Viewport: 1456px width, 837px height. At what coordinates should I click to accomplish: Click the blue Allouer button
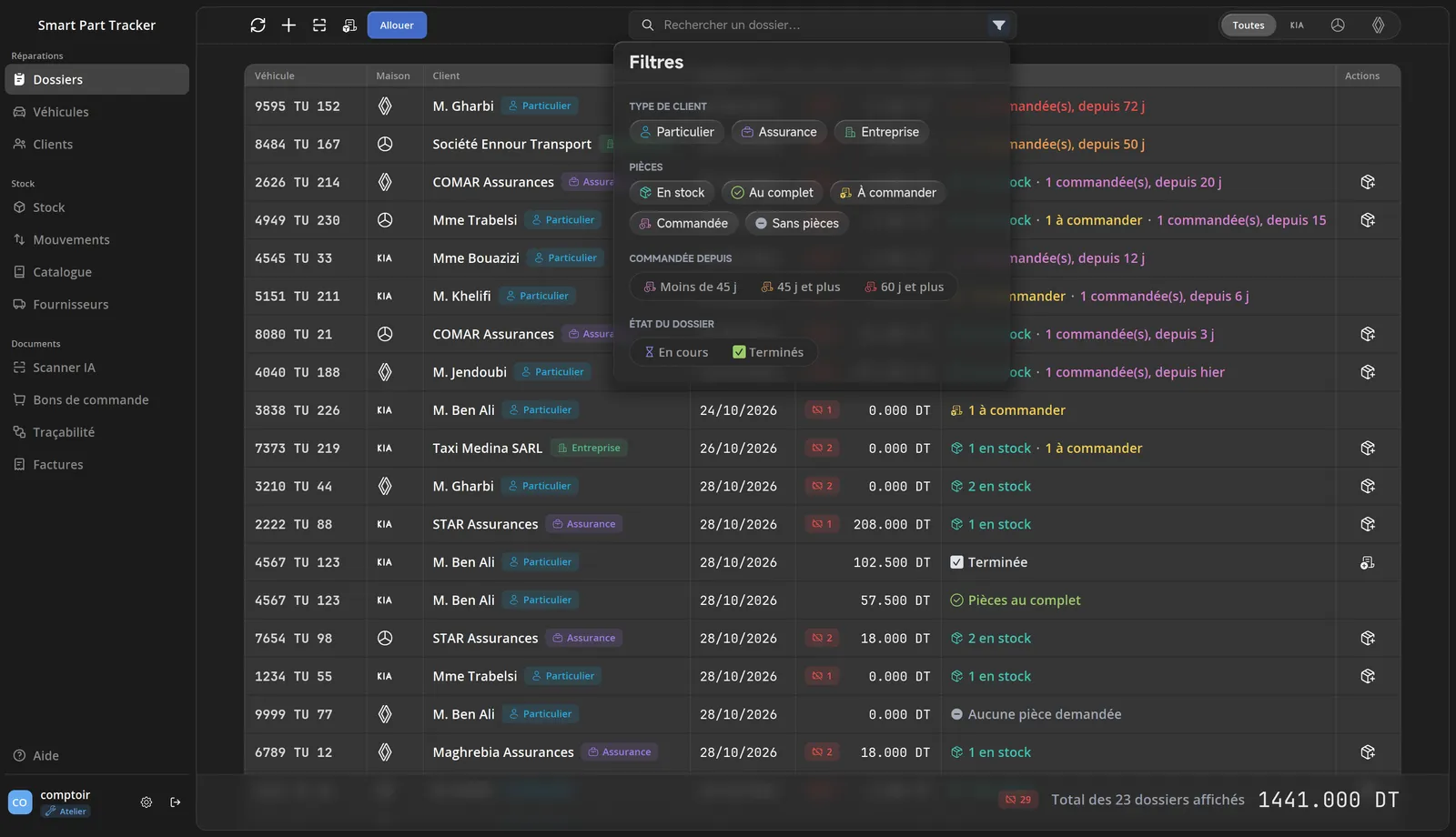point(397,25)
